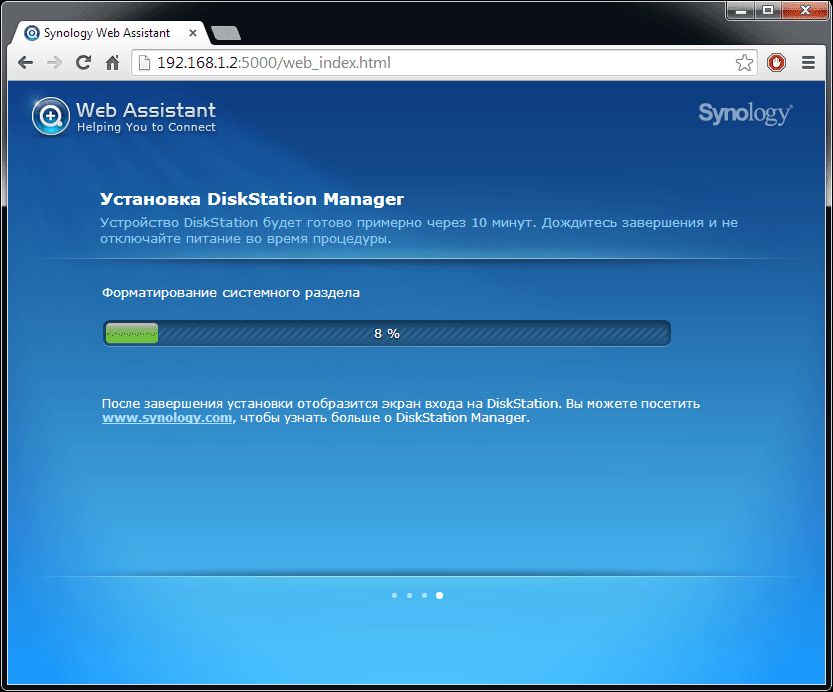Focus the address bar showing 192.168.1.2:5000
This screenshot has height=692, width=833.
point(444,63)
